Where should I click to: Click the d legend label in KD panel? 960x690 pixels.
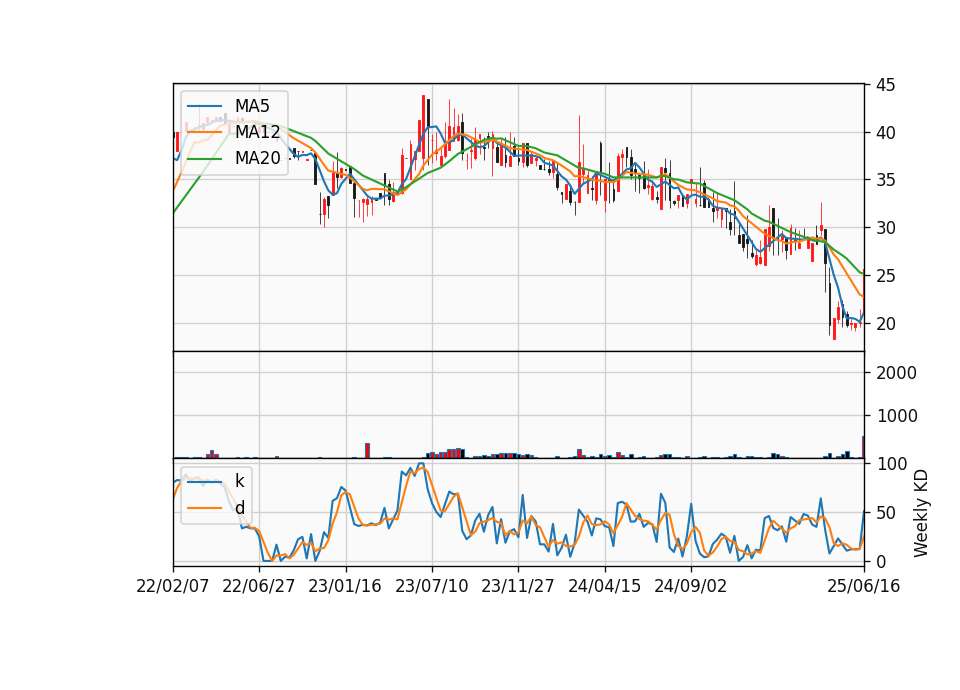point(240,508)
